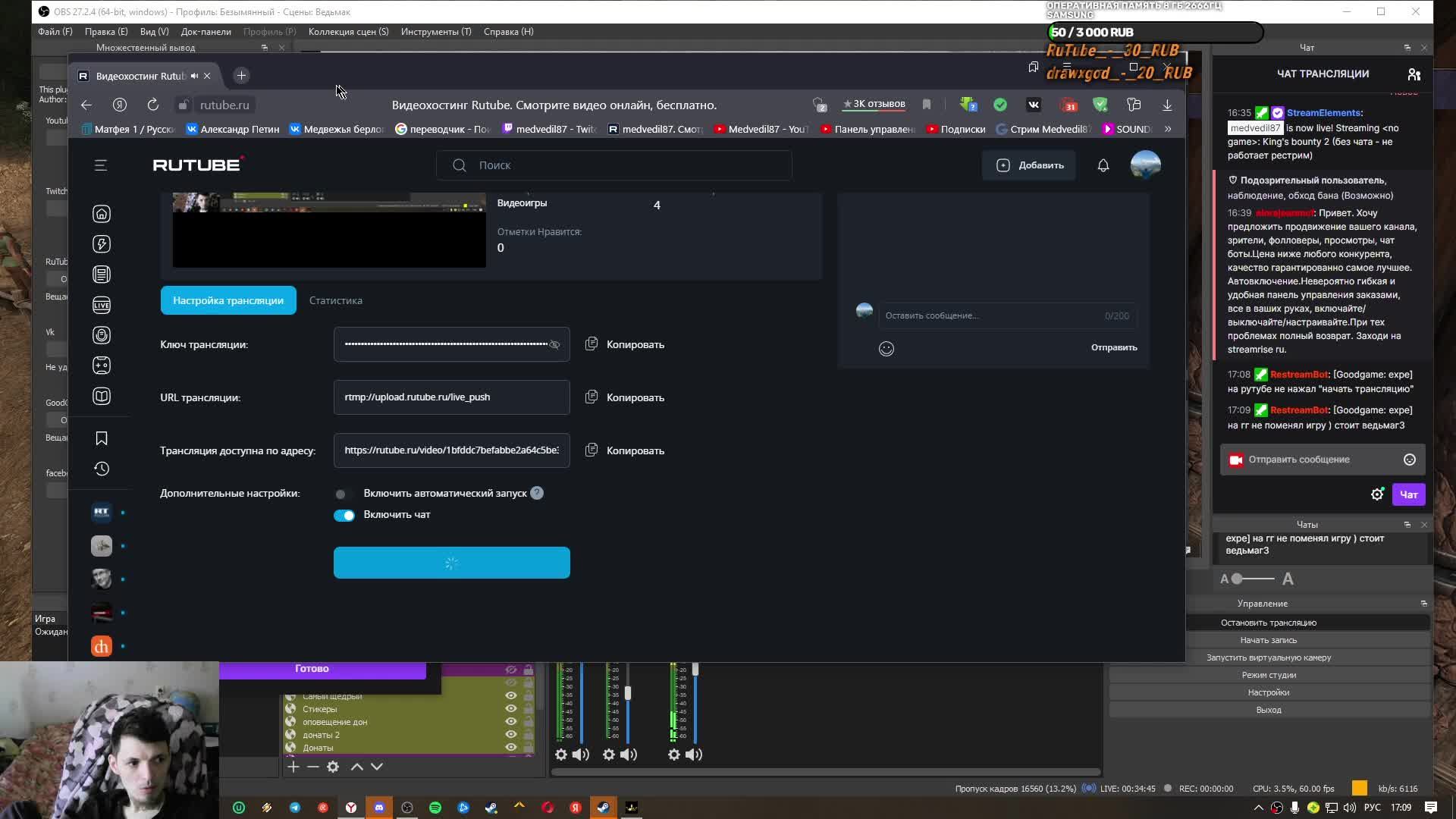Expand hidden bookmarks chevron
This screenshot has height=819, width=1456.
coord(1168,129)
